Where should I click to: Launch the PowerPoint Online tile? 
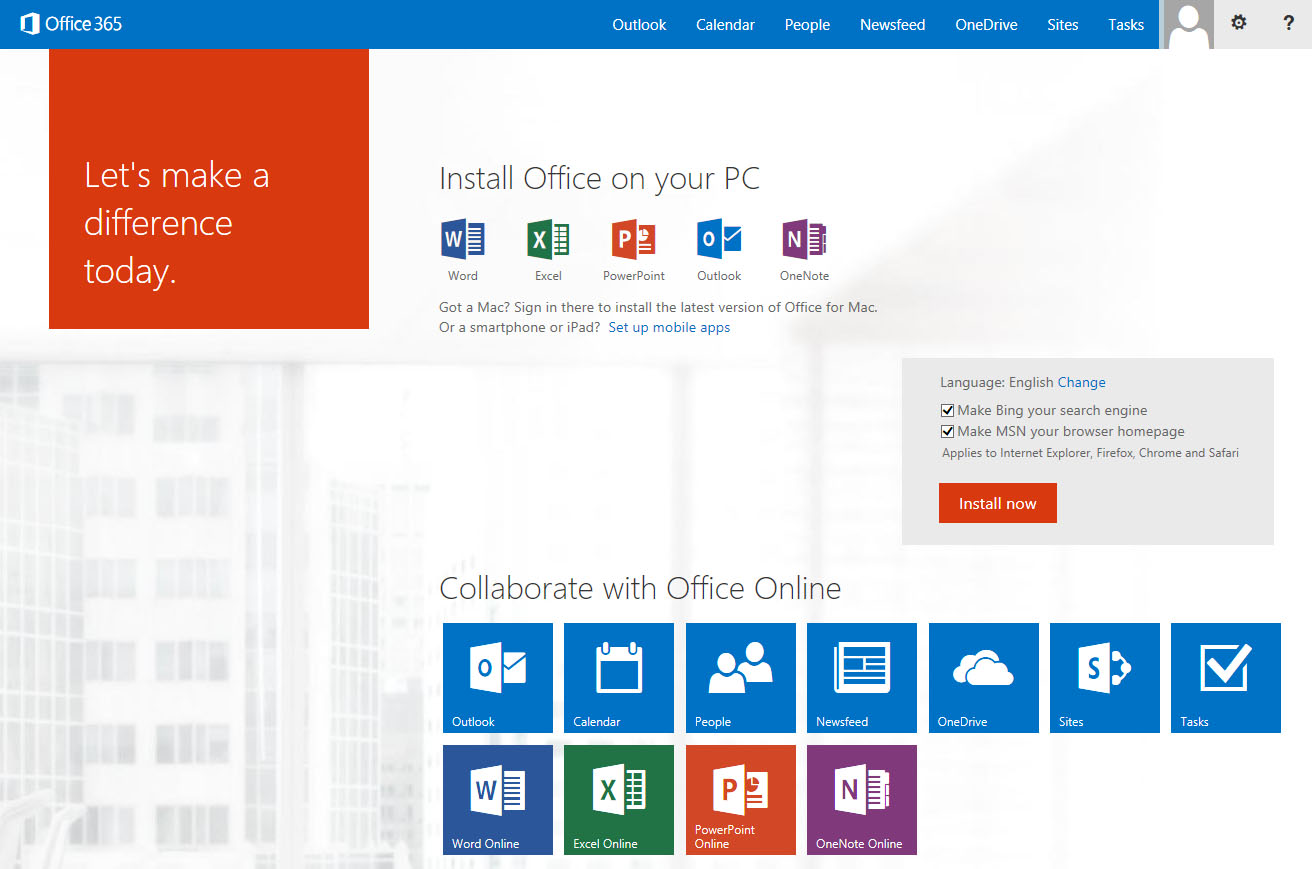tap(741, 800)
